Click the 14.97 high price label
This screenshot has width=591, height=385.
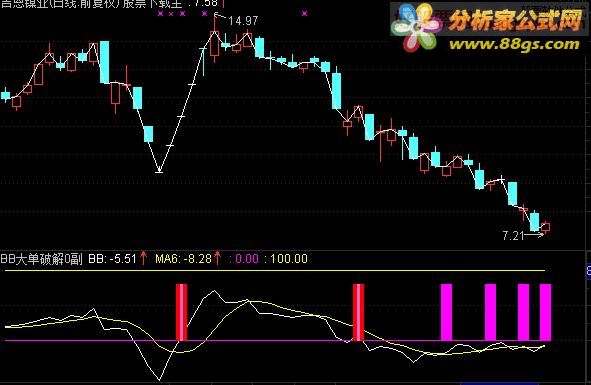[x=243, y=20]
